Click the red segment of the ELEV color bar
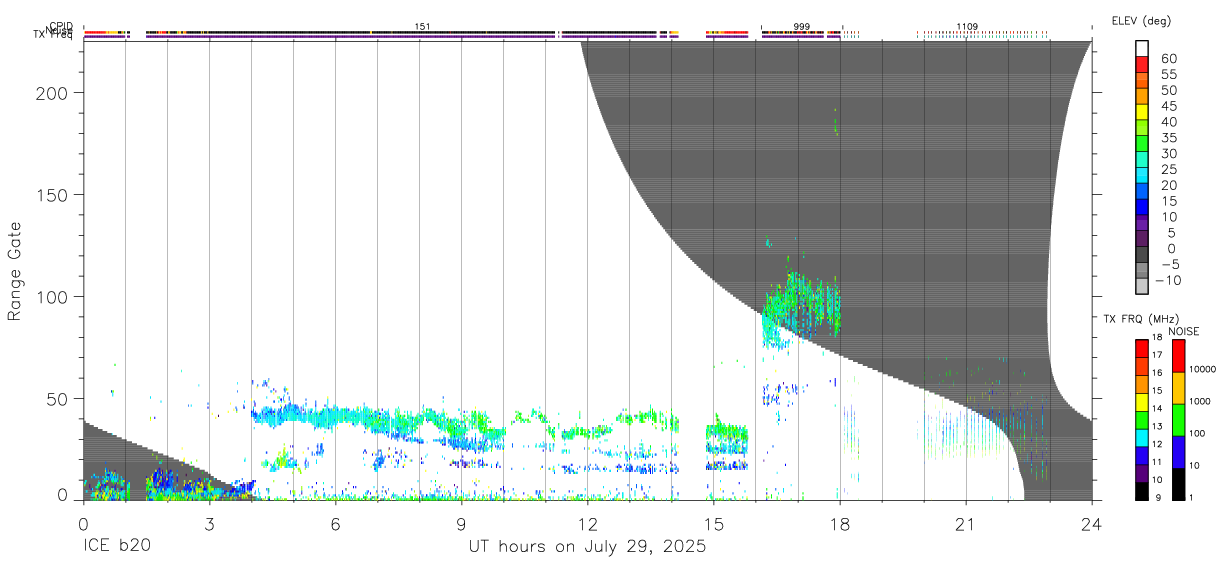The image size is (1228, 567). click(1142, 64)
